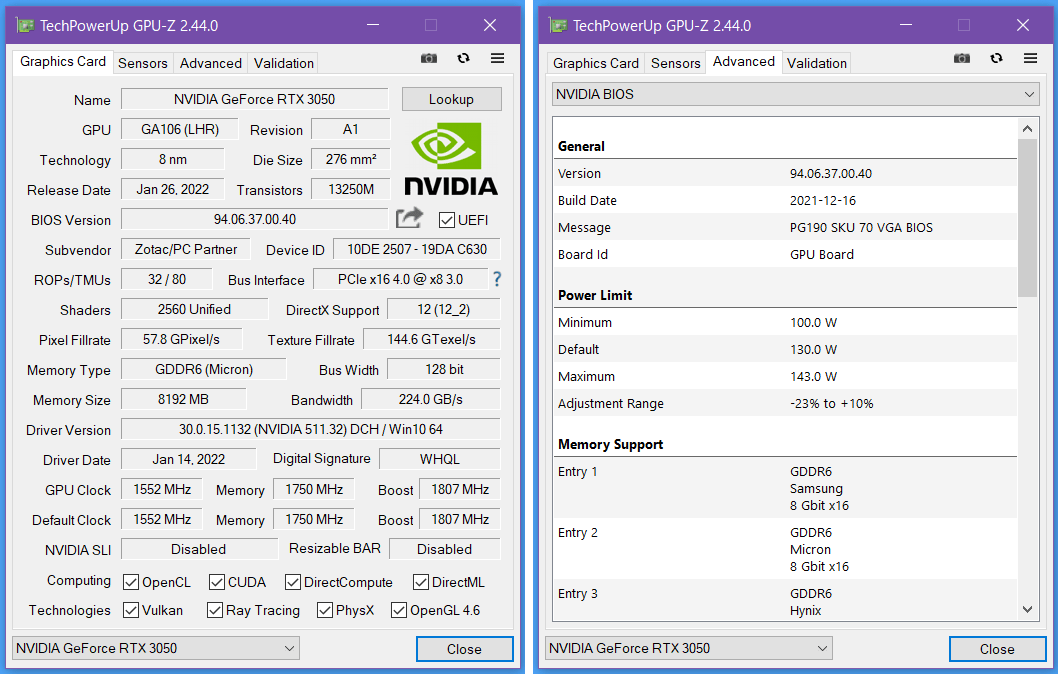The height and width of the screenshot is (674, 1058).
Task: Click the NVIDIA SLI Disabled field
Action: pyautogui.click(x=198, y=549)
